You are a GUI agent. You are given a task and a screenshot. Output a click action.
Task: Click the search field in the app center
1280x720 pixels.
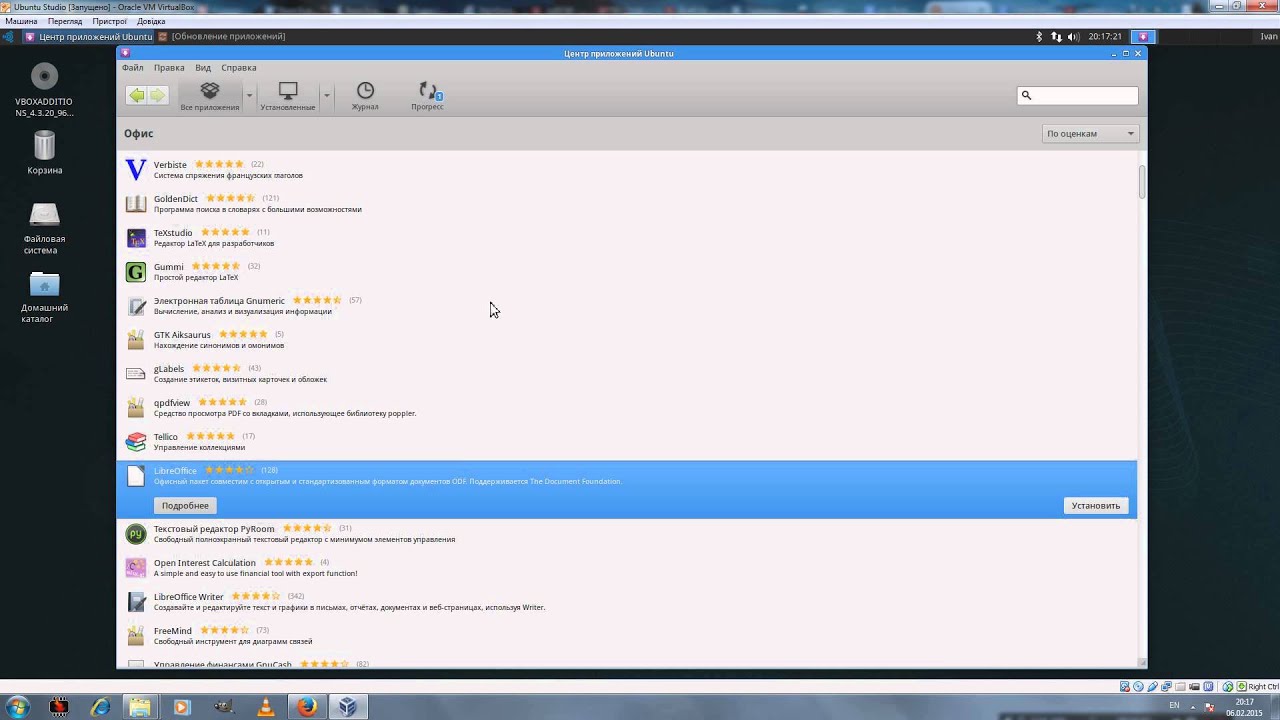(1078, 95)
